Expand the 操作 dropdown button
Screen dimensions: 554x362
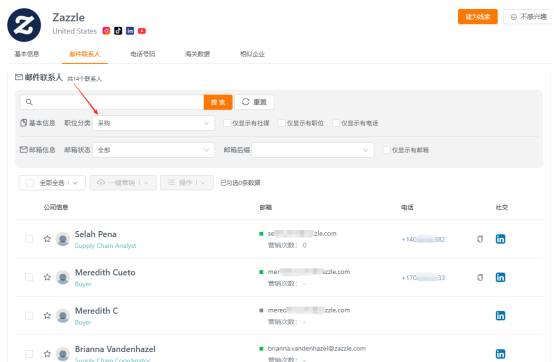coord(187,183)
